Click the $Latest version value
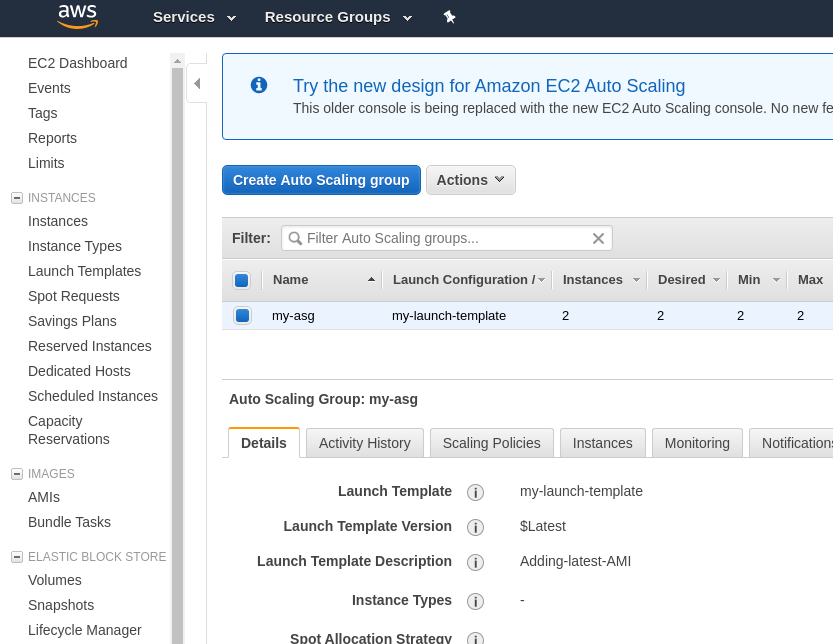Screen dimensions: 833x644 click(x=542, y=526)
